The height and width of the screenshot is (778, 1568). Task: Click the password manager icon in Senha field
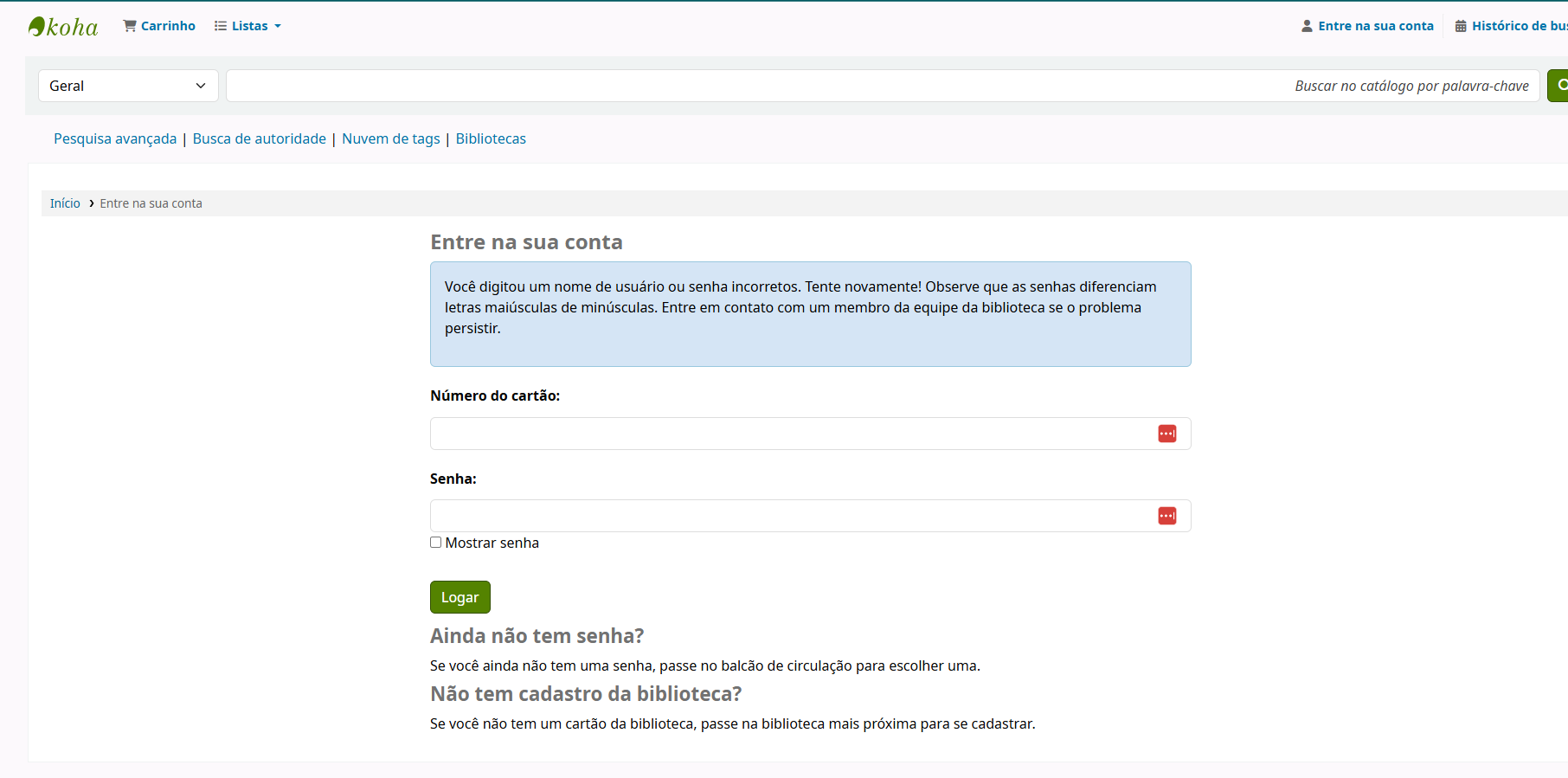(x=1166, y=516)
